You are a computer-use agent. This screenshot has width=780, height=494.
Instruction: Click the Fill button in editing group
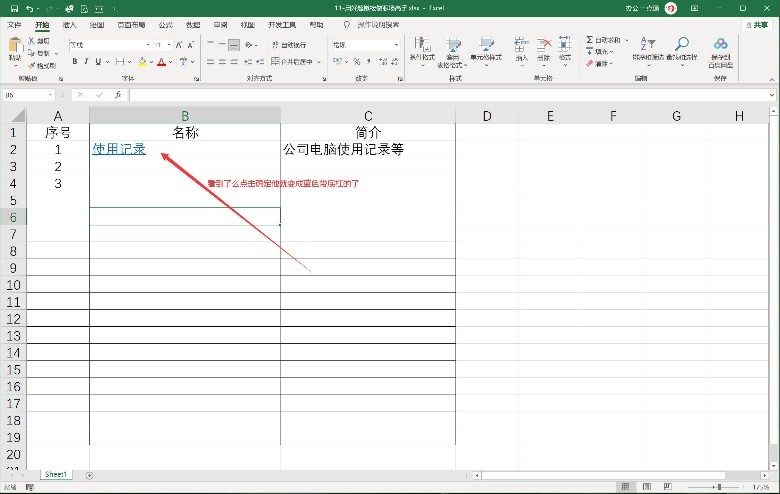[600, 51]
